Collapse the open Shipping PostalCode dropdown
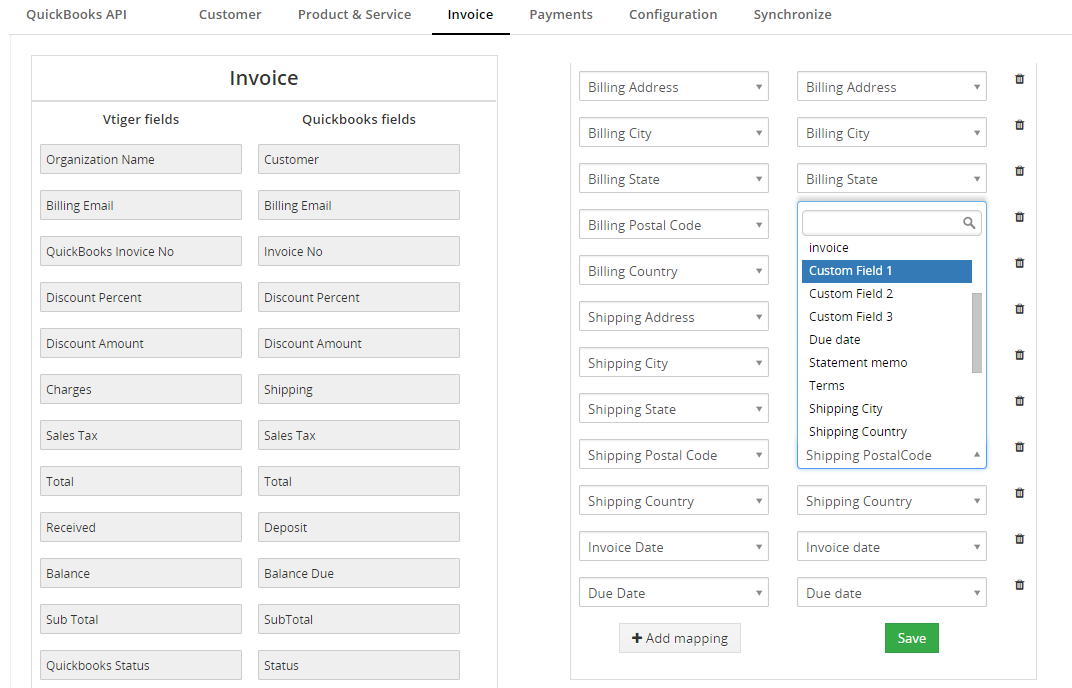 pos(892,455)
